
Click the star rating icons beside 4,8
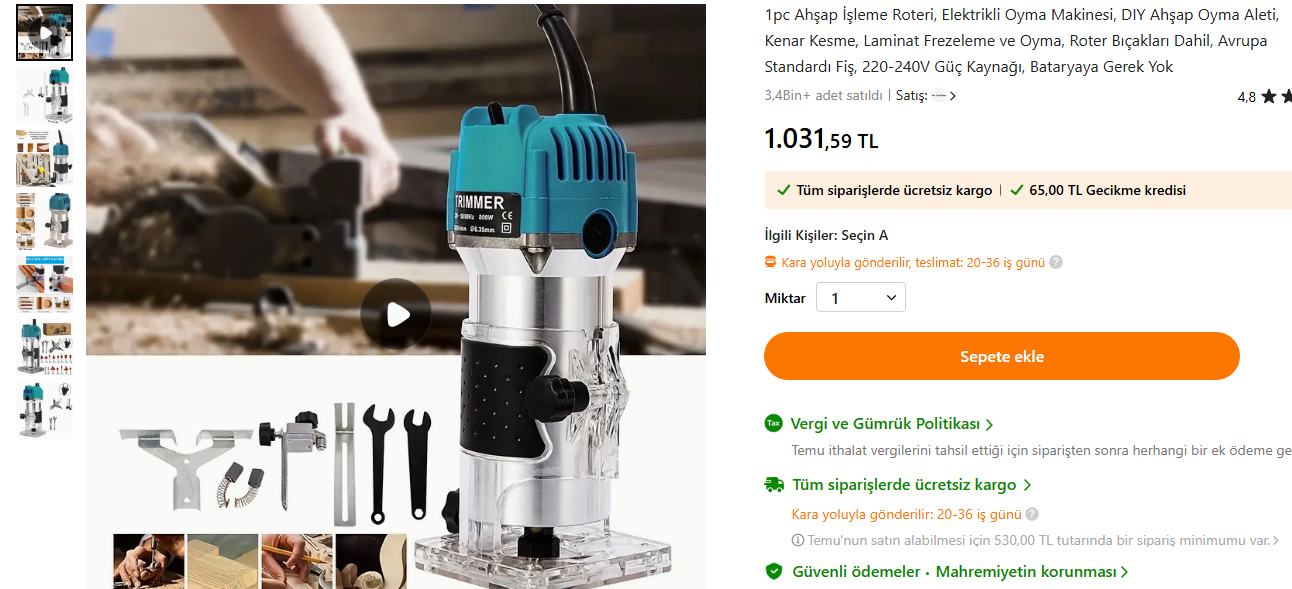(x=1276, y=96)
